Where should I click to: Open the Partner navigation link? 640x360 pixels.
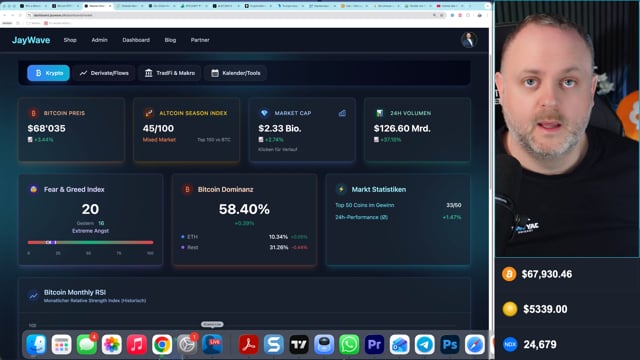click(x=200, y=40)
